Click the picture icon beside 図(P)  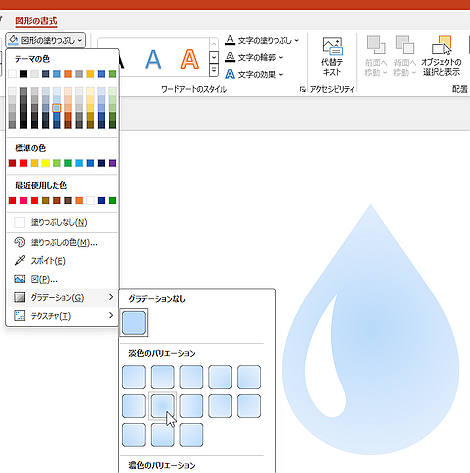click(x=20, y=279)
